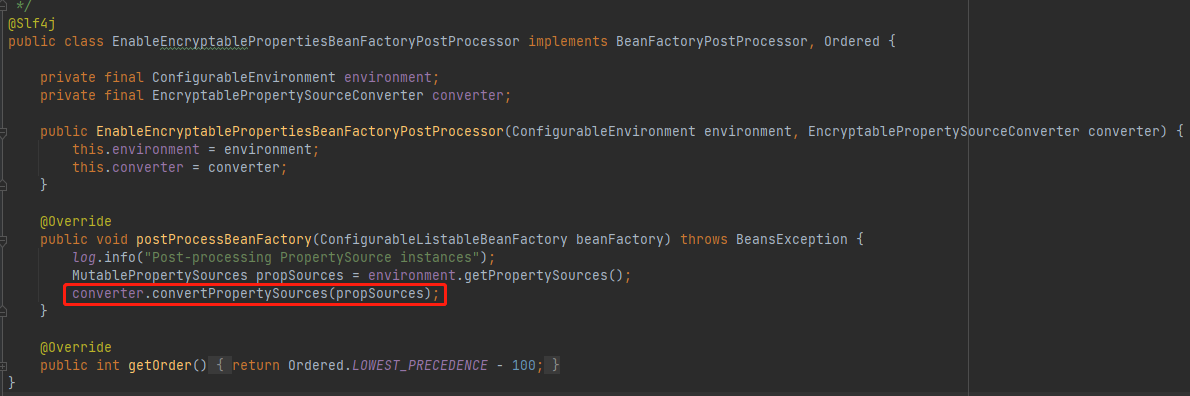Collapse the postProcessBeanFactory method fold marker
The height and width of the screenshot is (396, 1190).
tap(4, 240)
